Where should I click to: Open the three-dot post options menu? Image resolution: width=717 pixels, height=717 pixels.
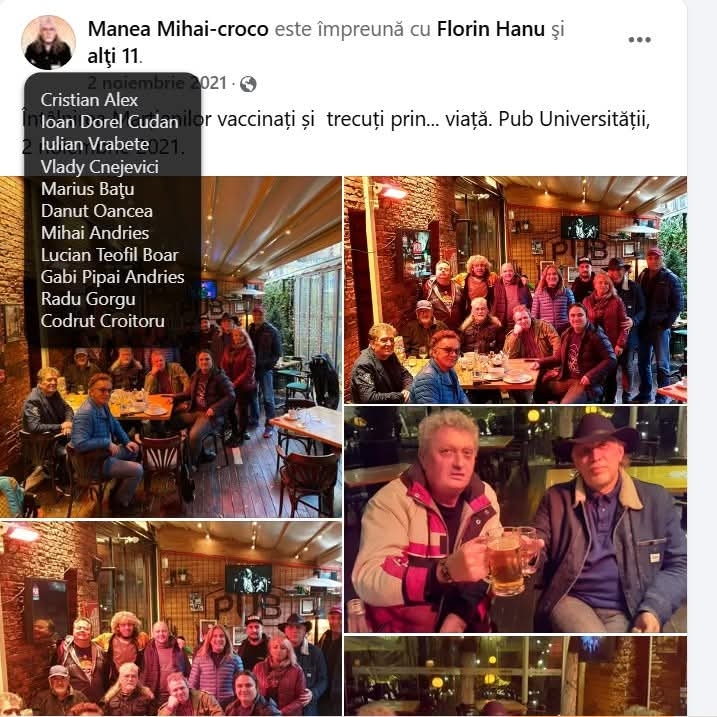click(x=639, y=40)
